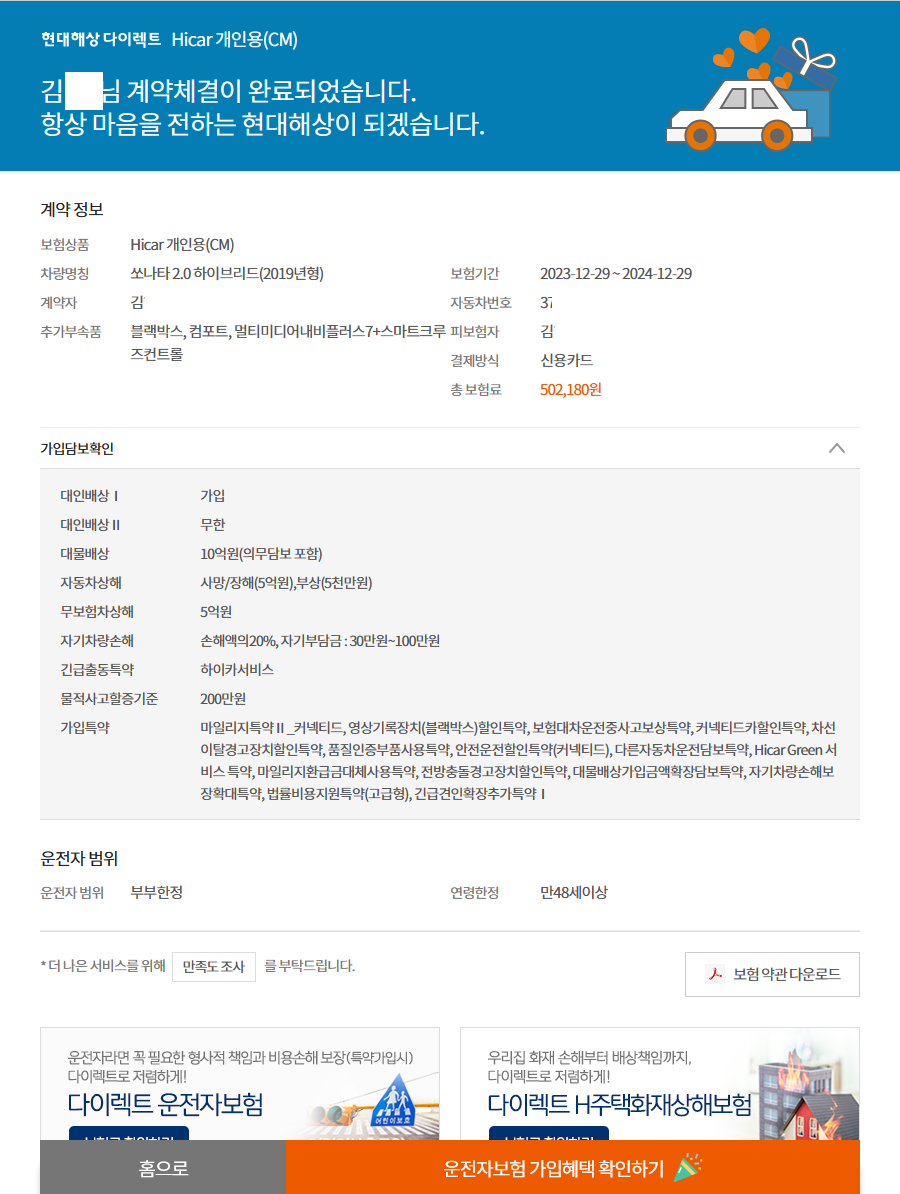
Task: Click the burning house image in banner
Action: coord(807,1093)
